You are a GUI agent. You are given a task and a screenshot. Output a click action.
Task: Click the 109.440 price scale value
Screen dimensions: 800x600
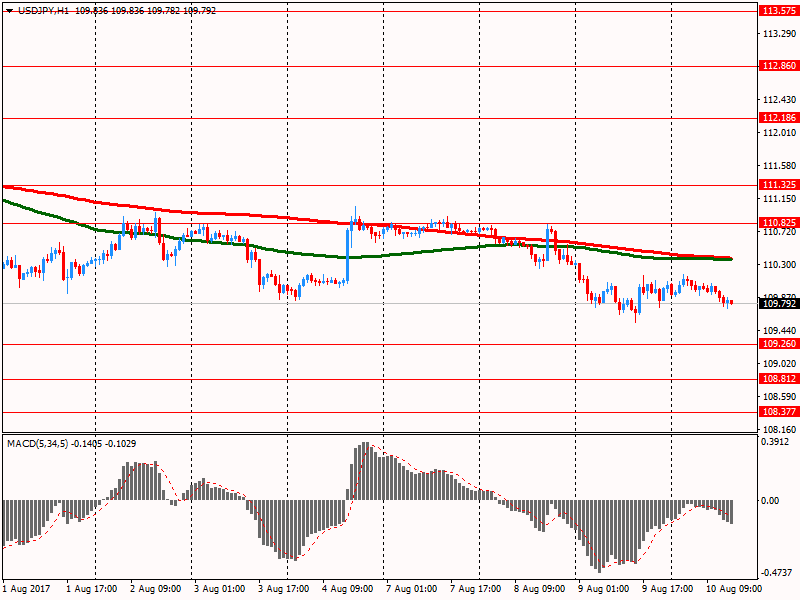pos(779,331)
